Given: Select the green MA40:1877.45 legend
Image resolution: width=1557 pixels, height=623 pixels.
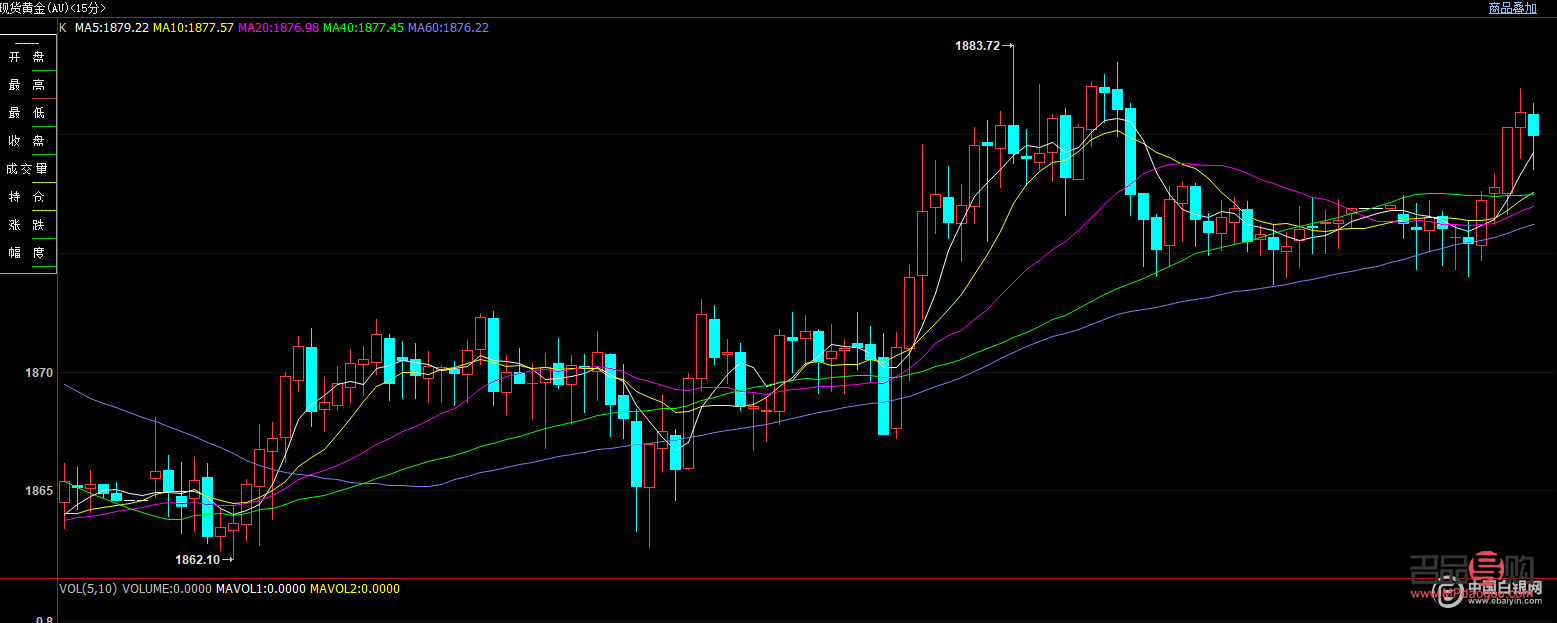Looking at the screenshot, I should pyautogui.click(x=364, y=28).
